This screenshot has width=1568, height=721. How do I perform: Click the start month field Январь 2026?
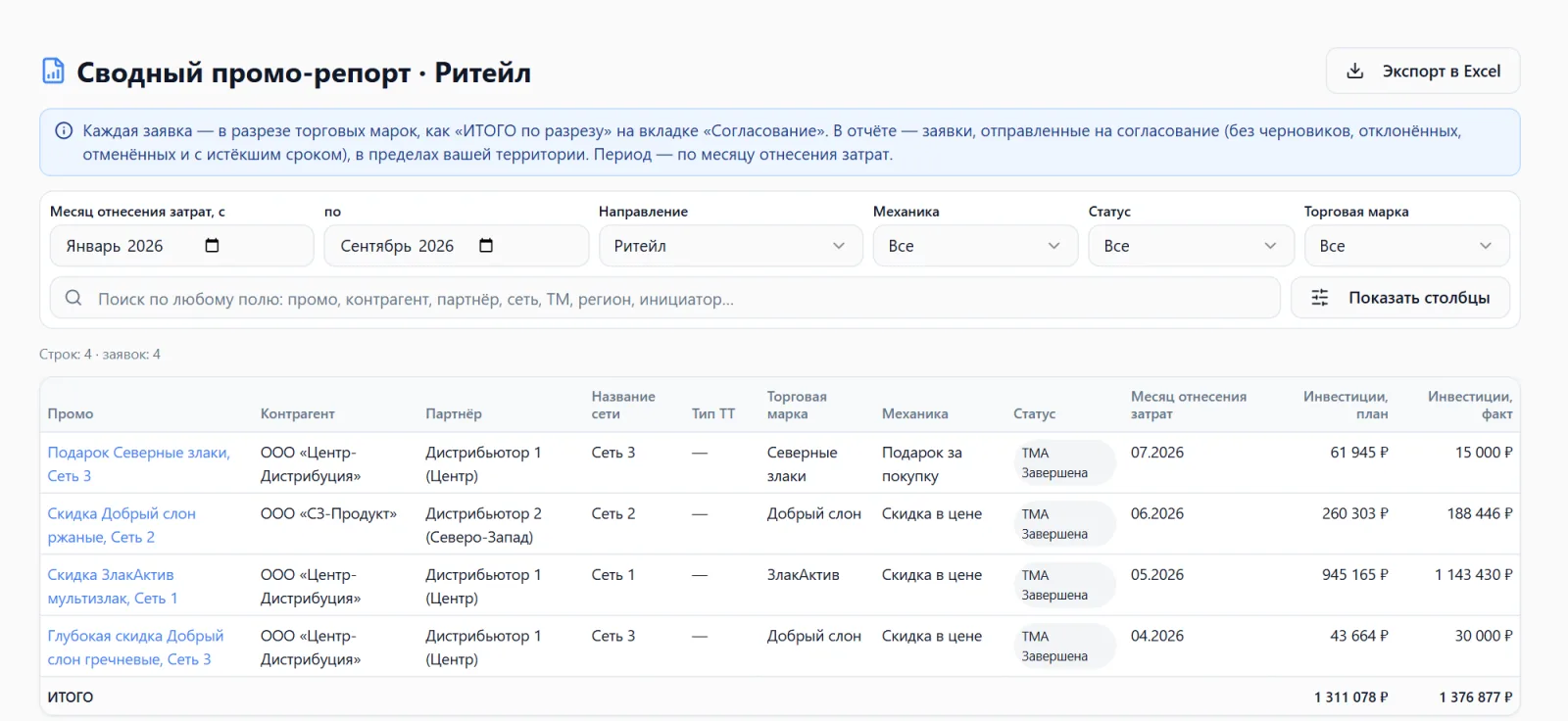[x=181, y=246]
